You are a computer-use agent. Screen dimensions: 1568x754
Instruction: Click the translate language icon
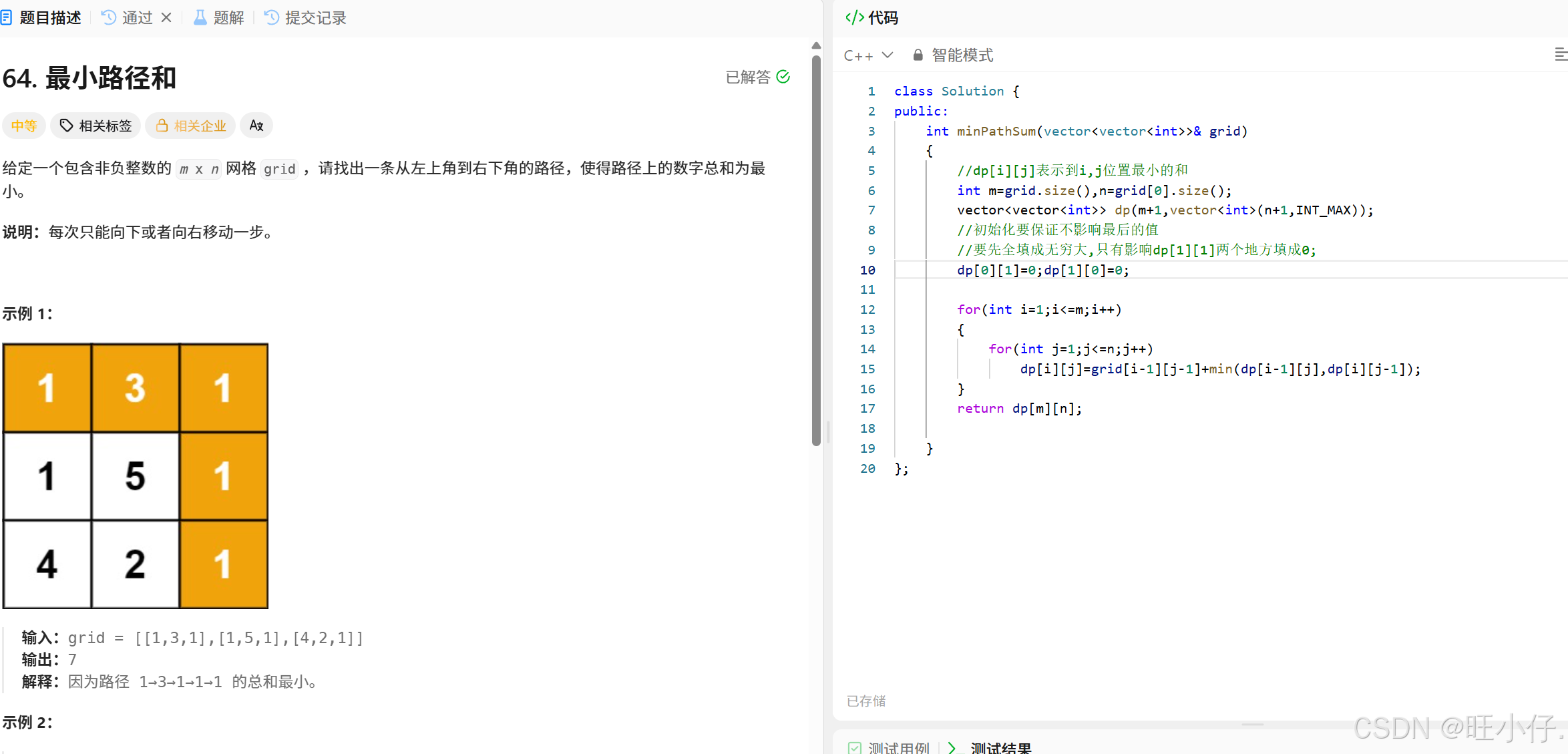(256, 126)
